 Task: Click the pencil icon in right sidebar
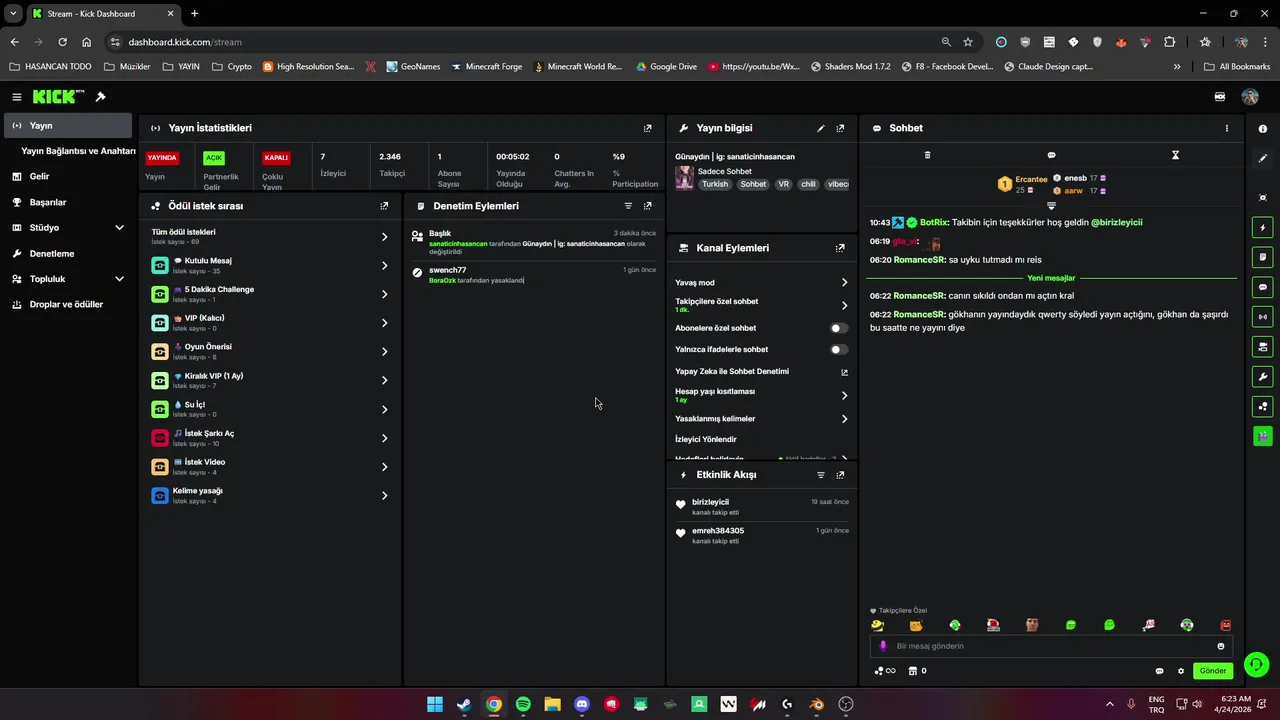coord(1263,158)
